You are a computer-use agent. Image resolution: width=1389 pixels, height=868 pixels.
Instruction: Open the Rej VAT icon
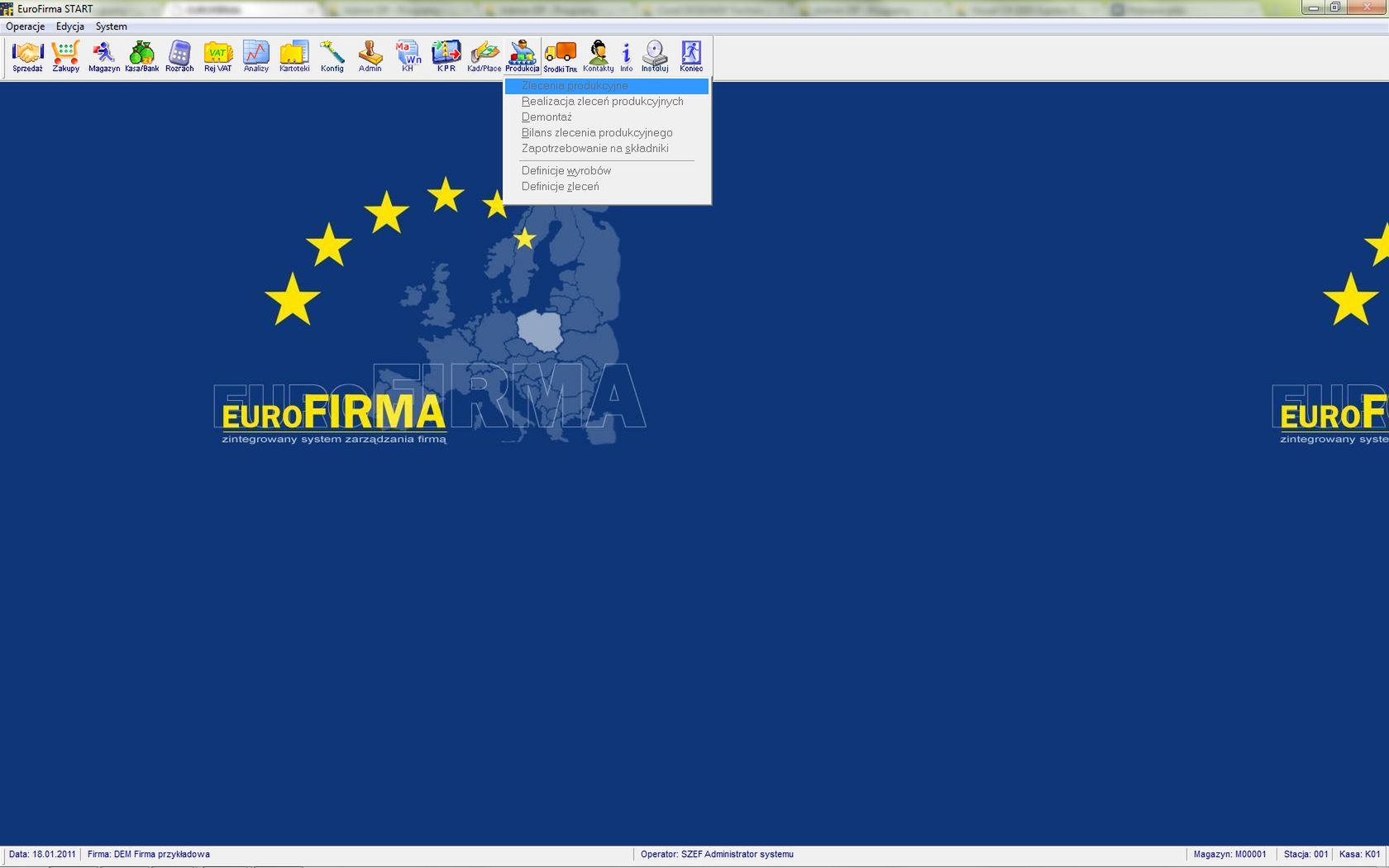click(x=218, y=56)
